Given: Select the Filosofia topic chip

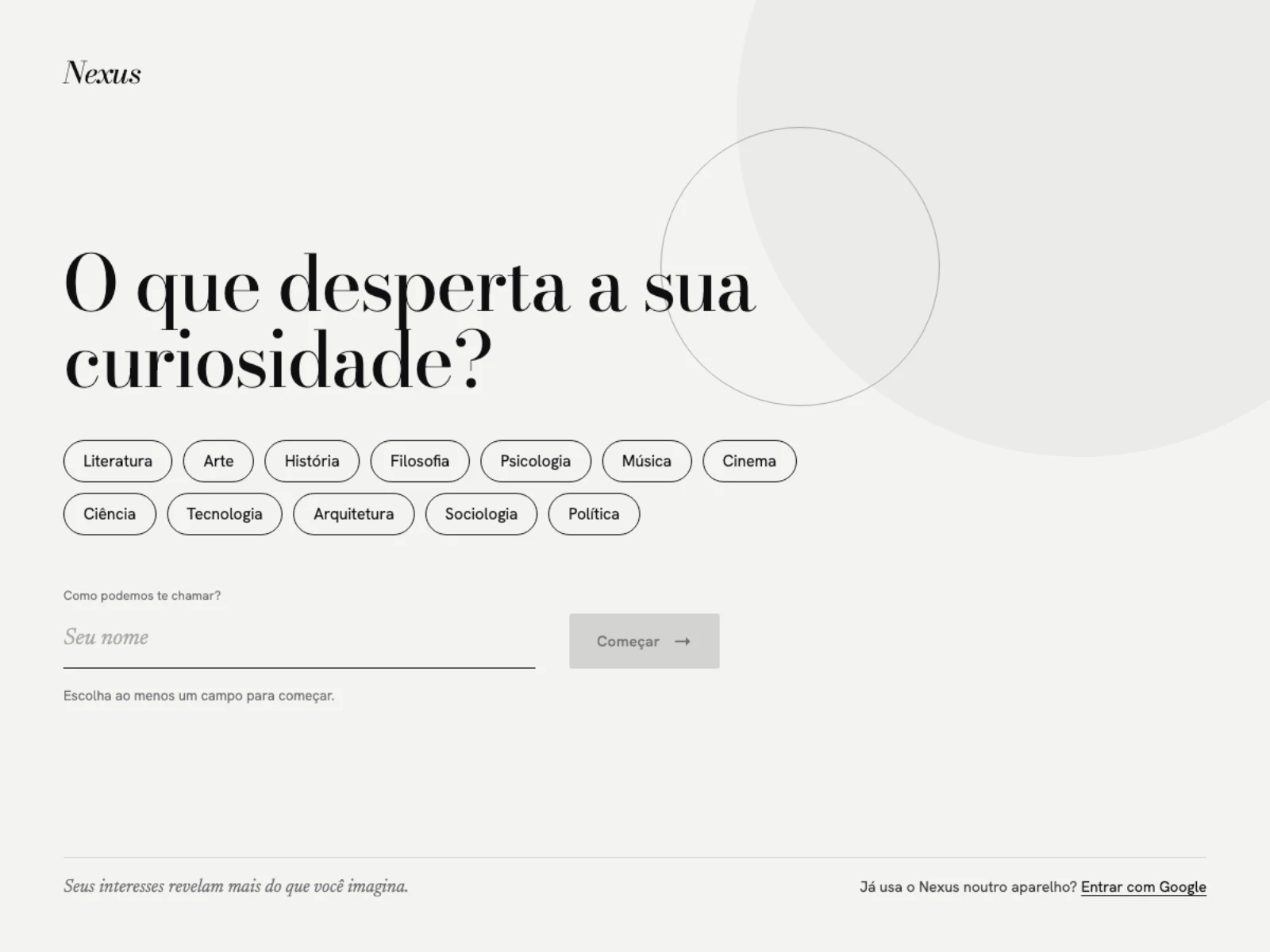Looking at the screenshot, I should (x=420, y=461).
